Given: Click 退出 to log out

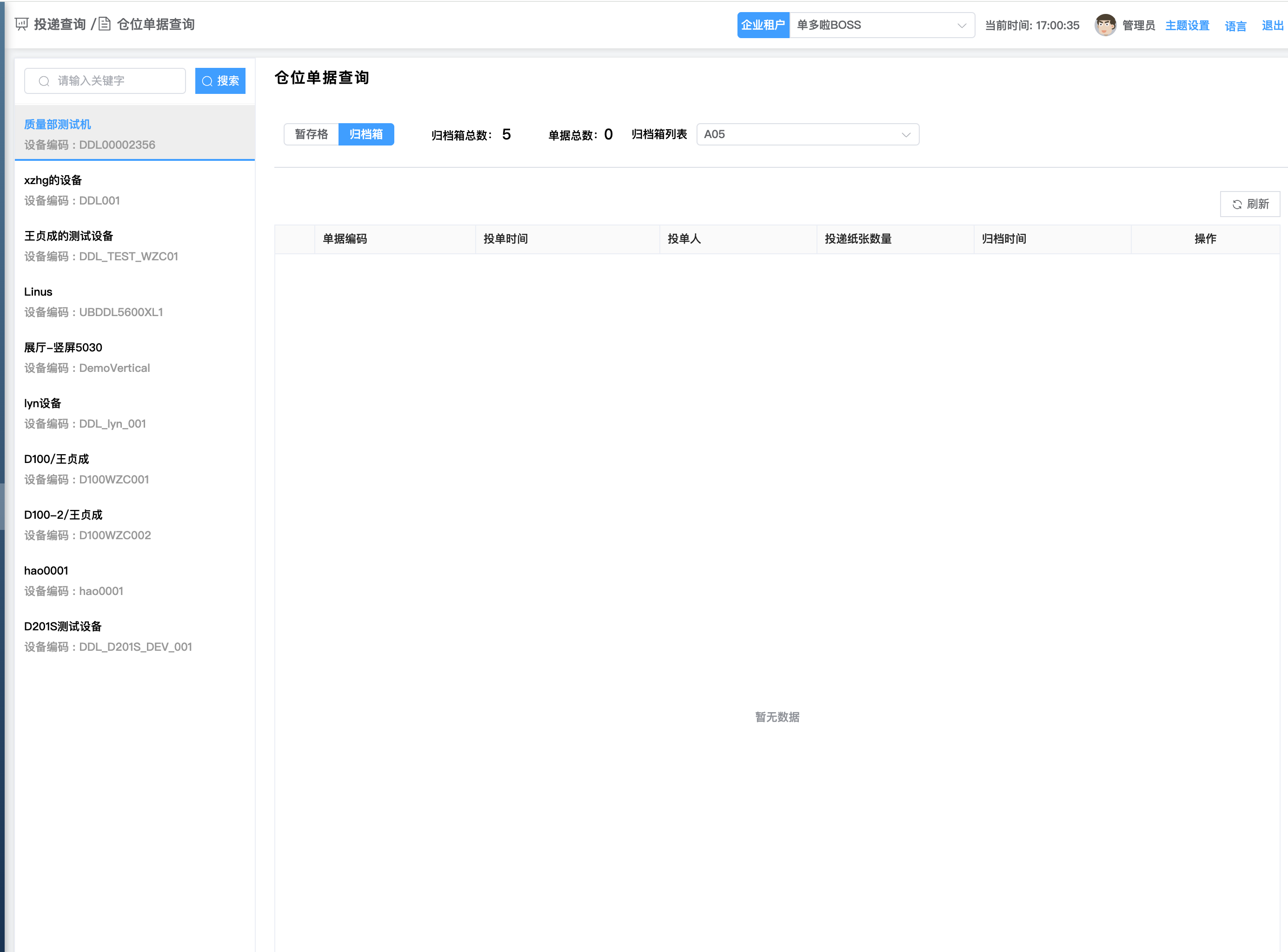Looking at the screenshot, I should click(x=1272, y=26).
